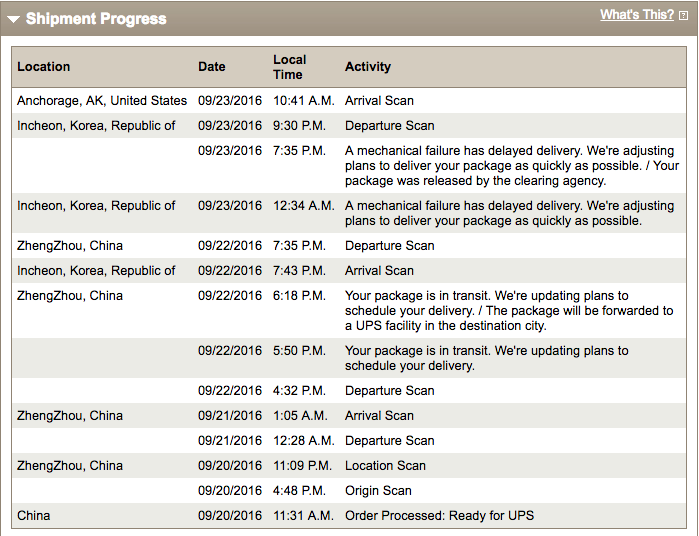Click the 12:34 A.M. mechanical failure activity
This screenshot has width=699, height=536.
(510, 213)
